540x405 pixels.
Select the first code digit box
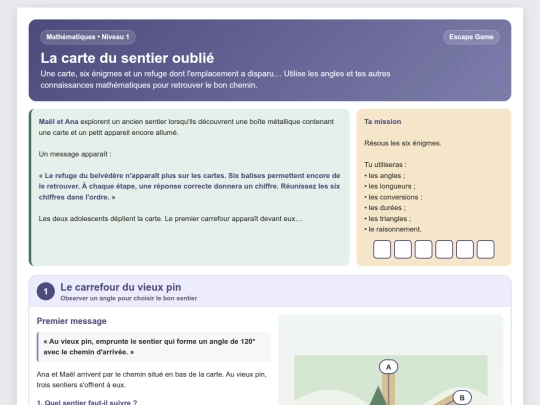click(x=382, y=249)
